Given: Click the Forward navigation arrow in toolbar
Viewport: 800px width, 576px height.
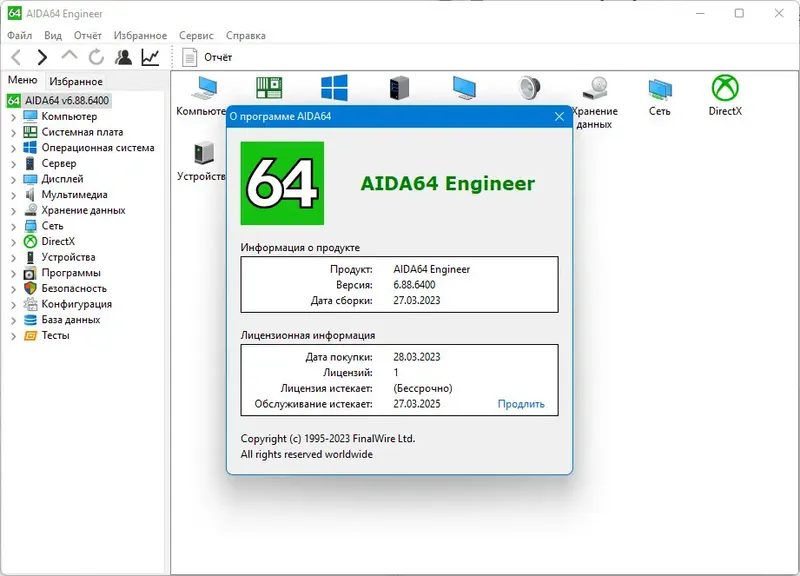Looking at the screenshot, I should [x=42, y=57].
